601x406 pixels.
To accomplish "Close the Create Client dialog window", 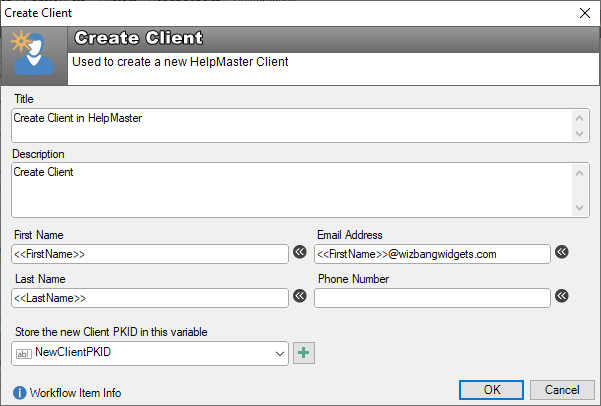I will [585, 13].
